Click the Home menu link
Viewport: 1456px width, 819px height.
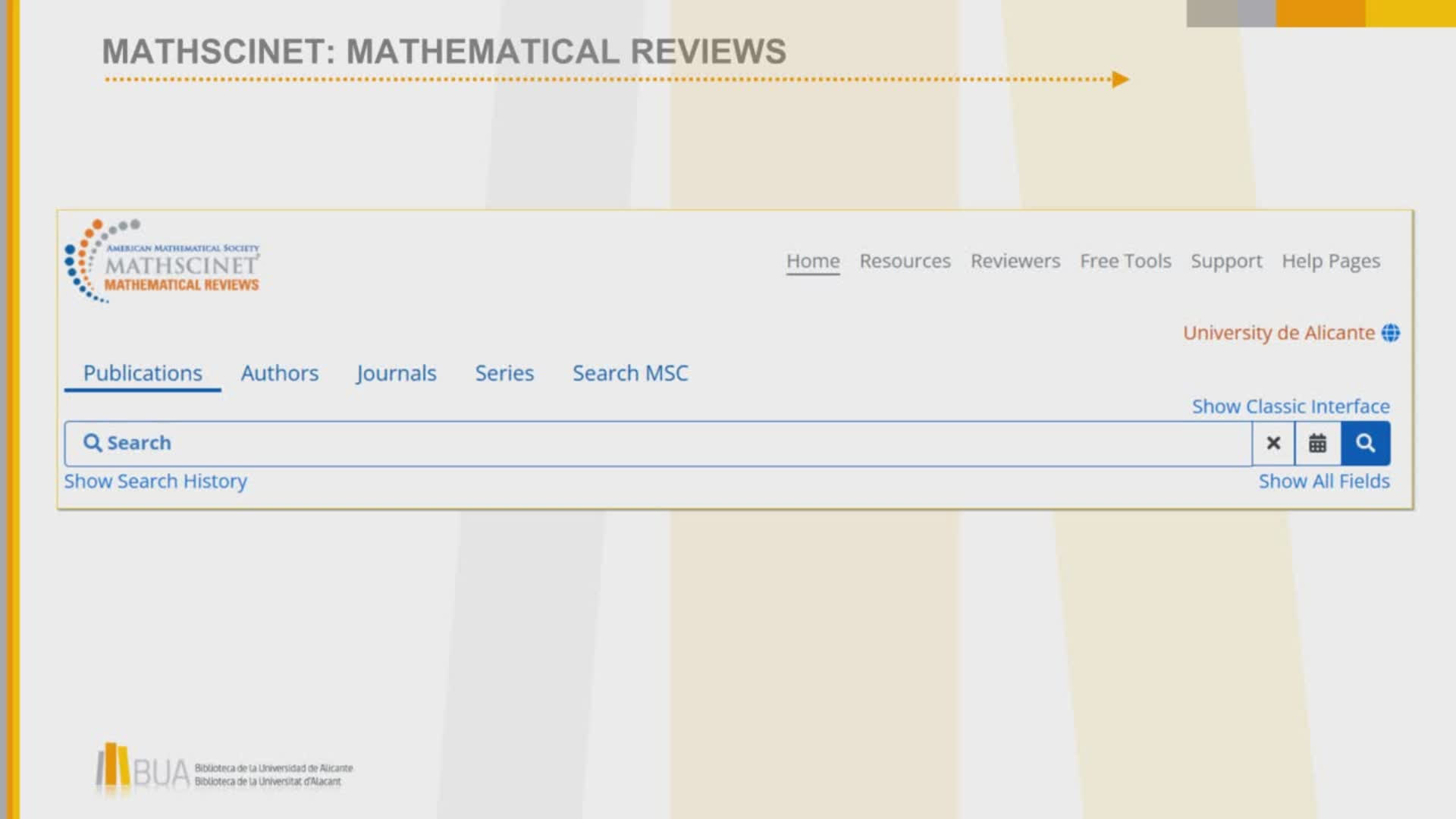tap(813, 261)
